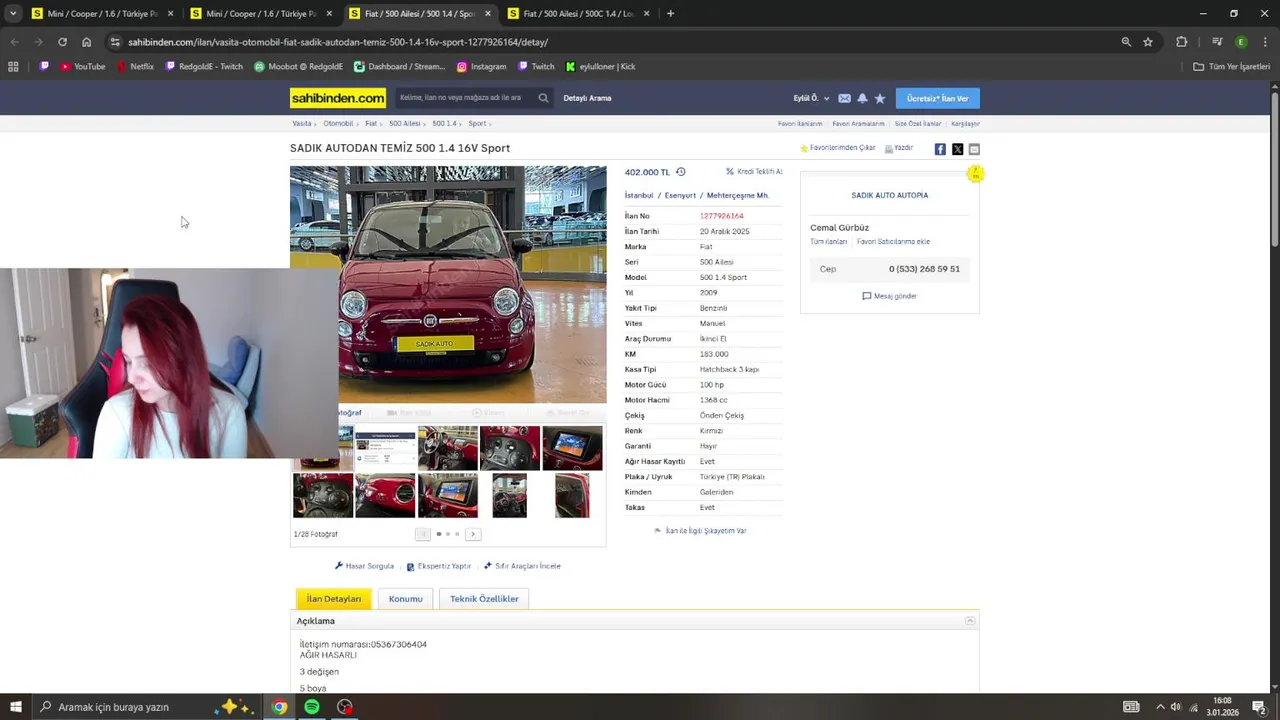Open the taskbar volume icon
The height and width of the screenshot is (720, 1280).
(1176, 707)
